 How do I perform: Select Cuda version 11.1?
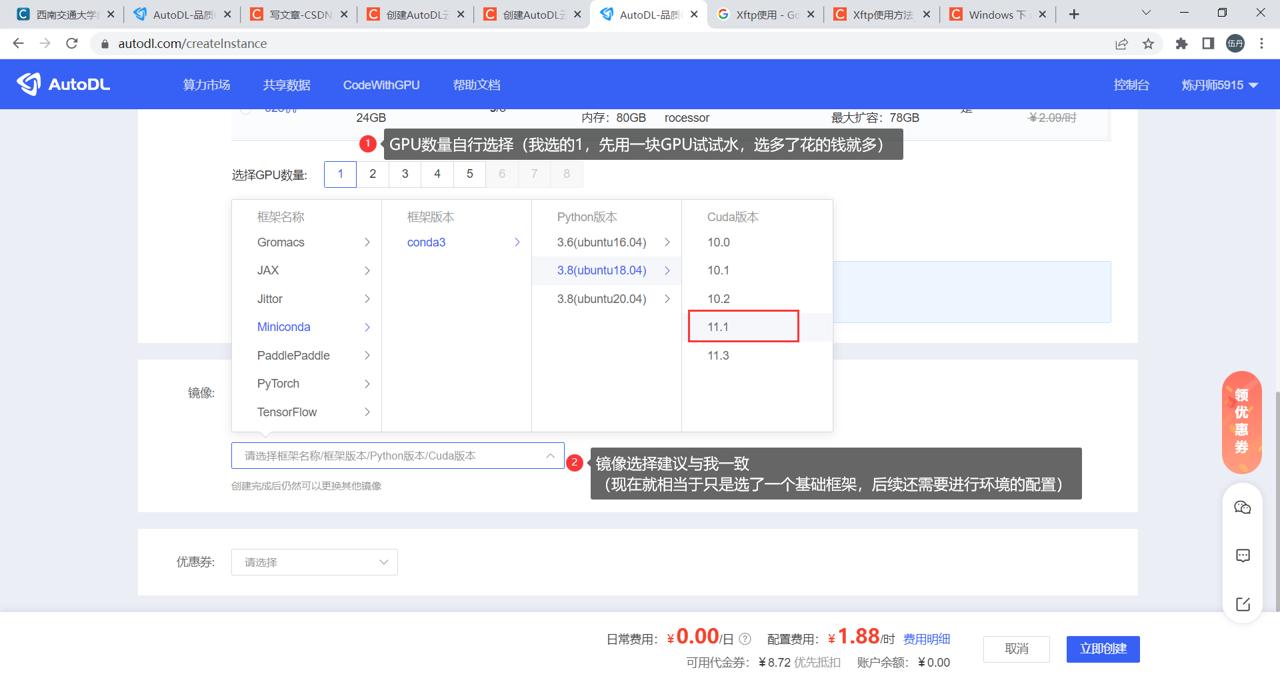(757, 327)
